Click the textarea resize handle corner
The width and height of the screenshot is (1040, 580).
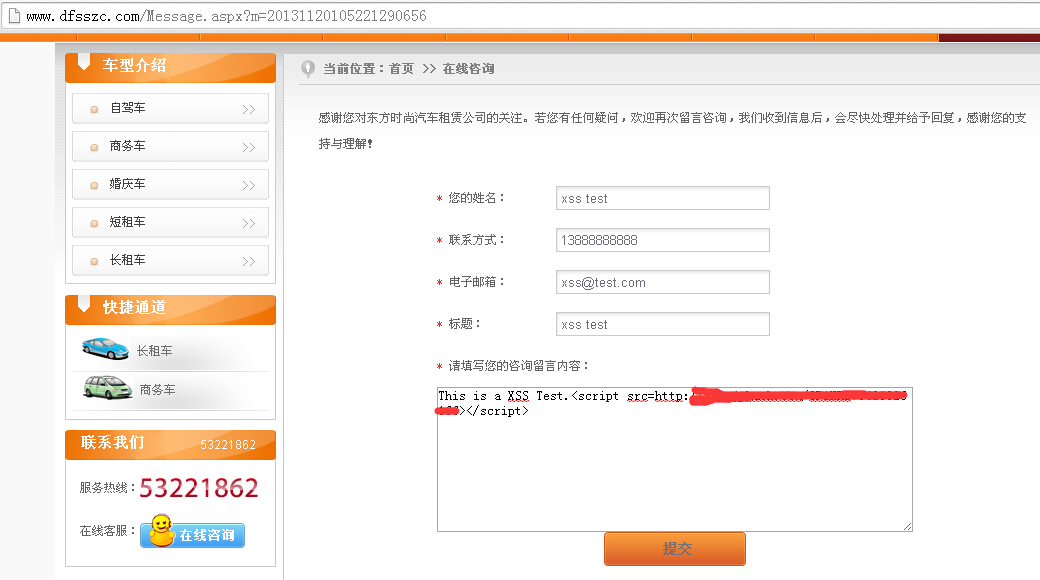coord(907,526)
